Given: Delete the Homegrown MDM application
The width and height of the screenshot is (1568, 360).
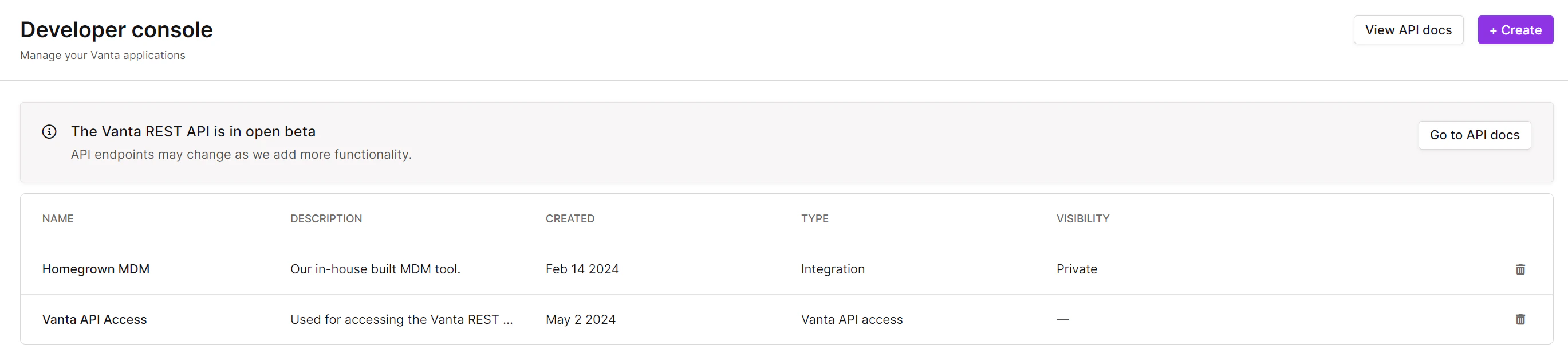Looking at the screenshot, I should pyautogui.click(x=1520, y=269).
